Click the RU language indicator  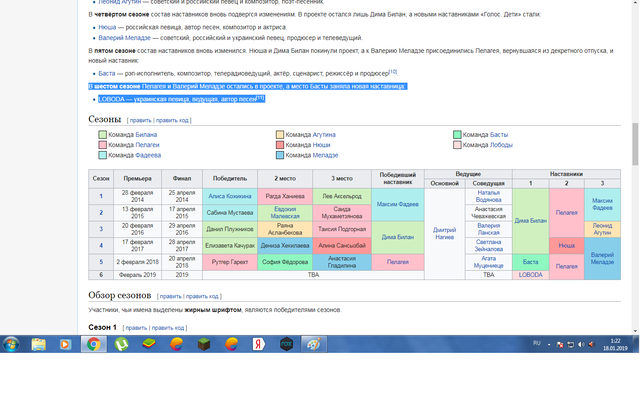point(536,343)
